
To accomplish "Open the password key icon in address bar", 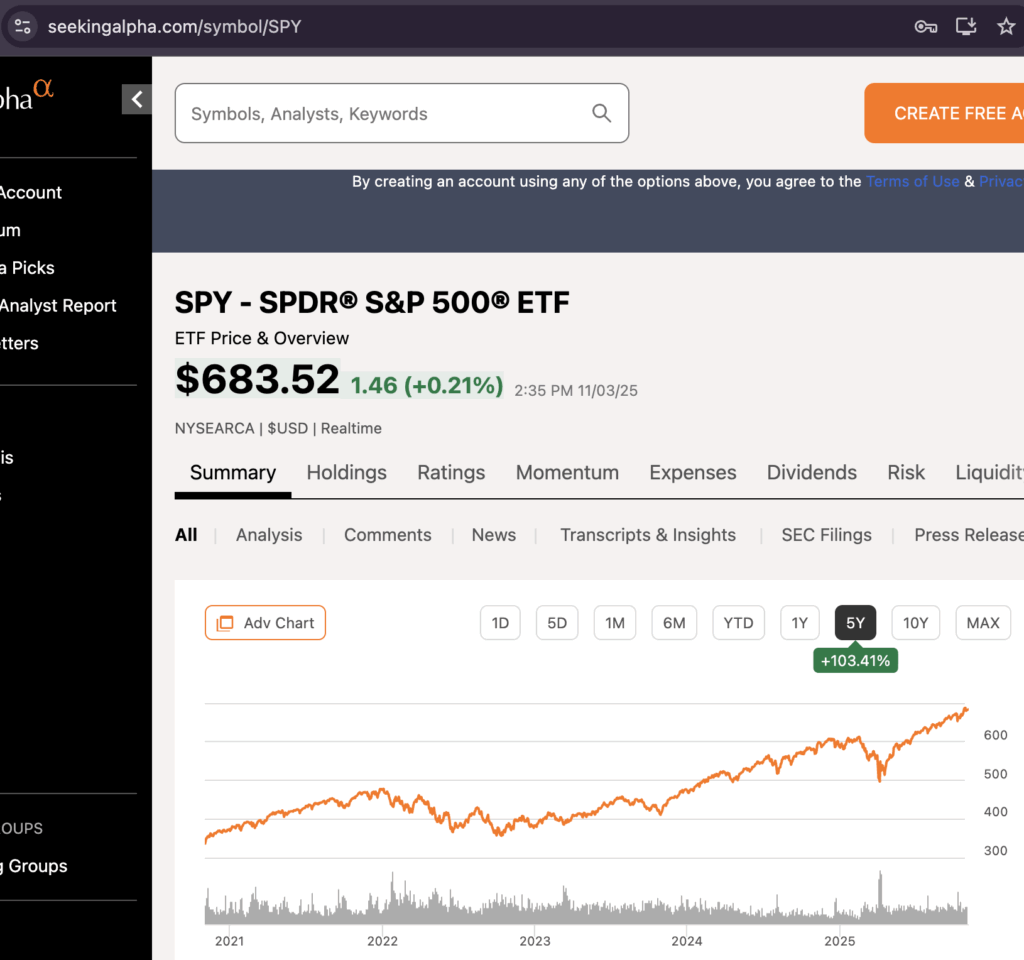I will point(926,27).
